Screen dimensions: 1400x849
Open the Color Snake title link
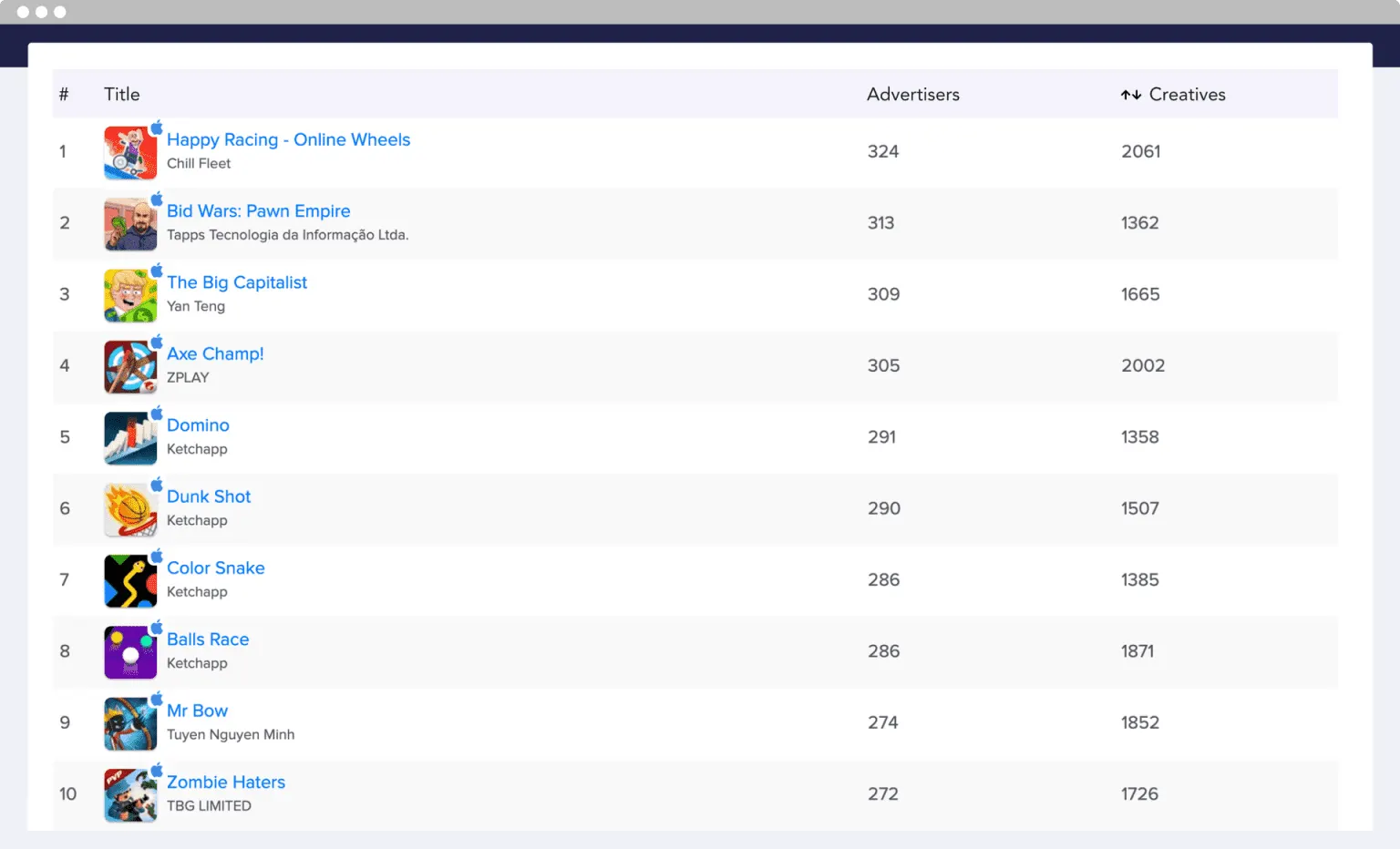click(216, 568)
